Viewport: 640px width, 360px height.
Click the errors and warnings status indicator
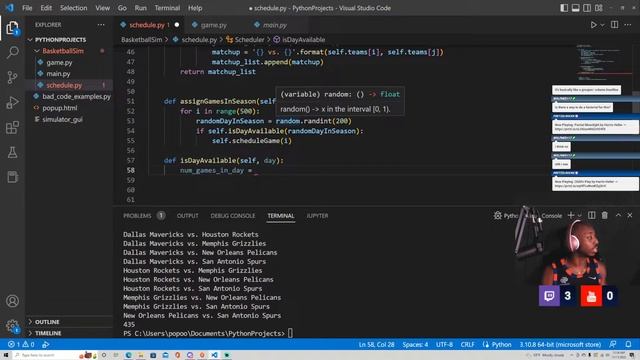(x=21, y=344)
